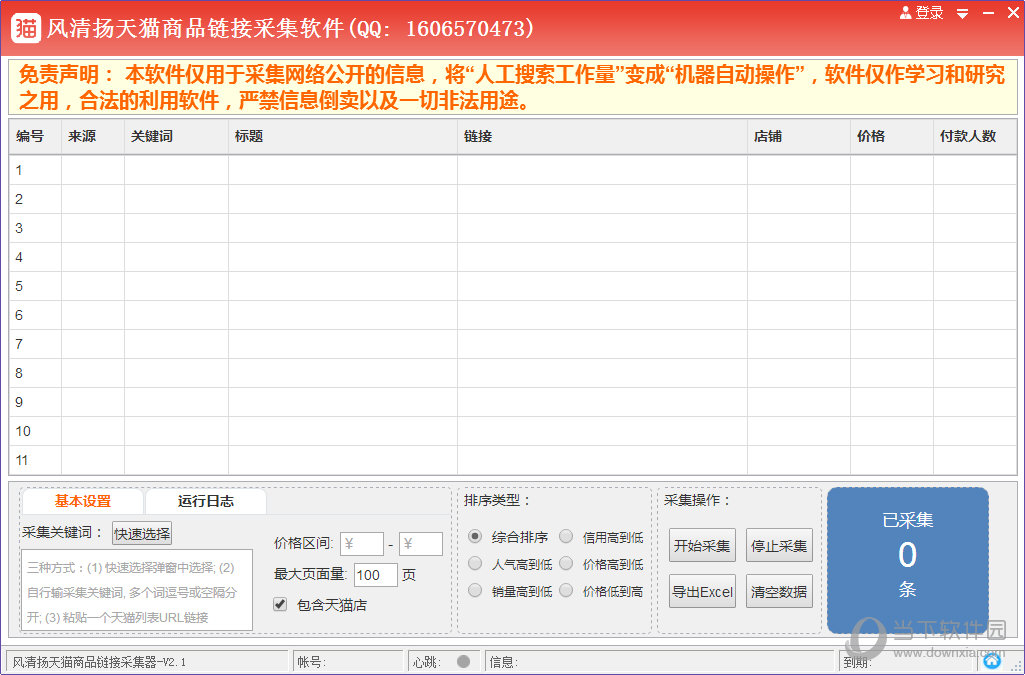Image resolution: width=1025 pixels, height=675 pixels.
Task: Click the 心跳 heartbeat indicator dot
Action: 463,661
